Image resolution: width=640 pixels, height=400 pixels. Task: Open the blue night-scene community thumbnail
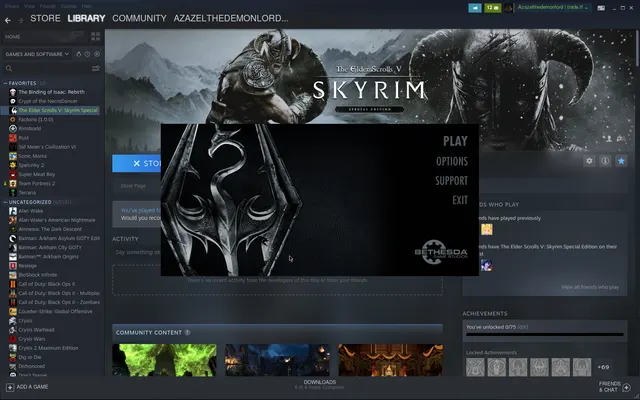pos(278,360)
